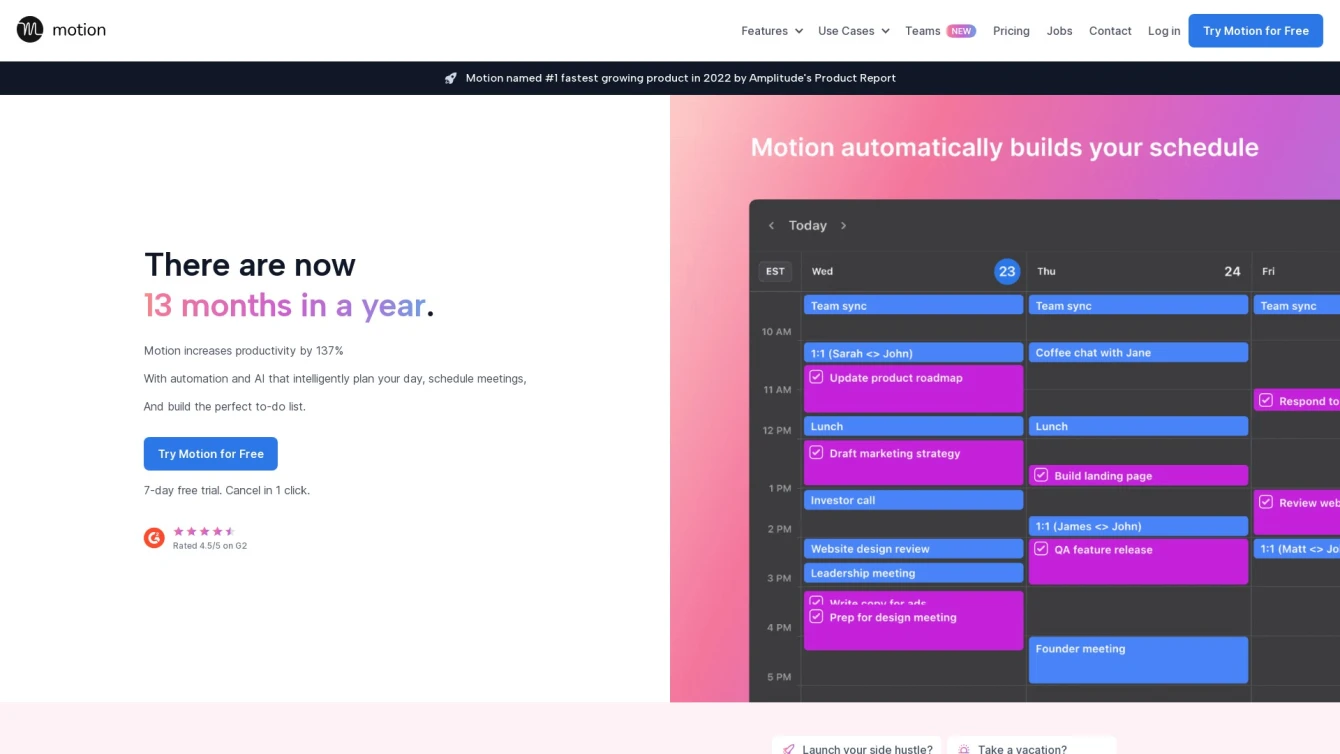Click the rocket icon in announcement bar
The width and height of the screenshot is (1340, 754).
coord(451,78)
